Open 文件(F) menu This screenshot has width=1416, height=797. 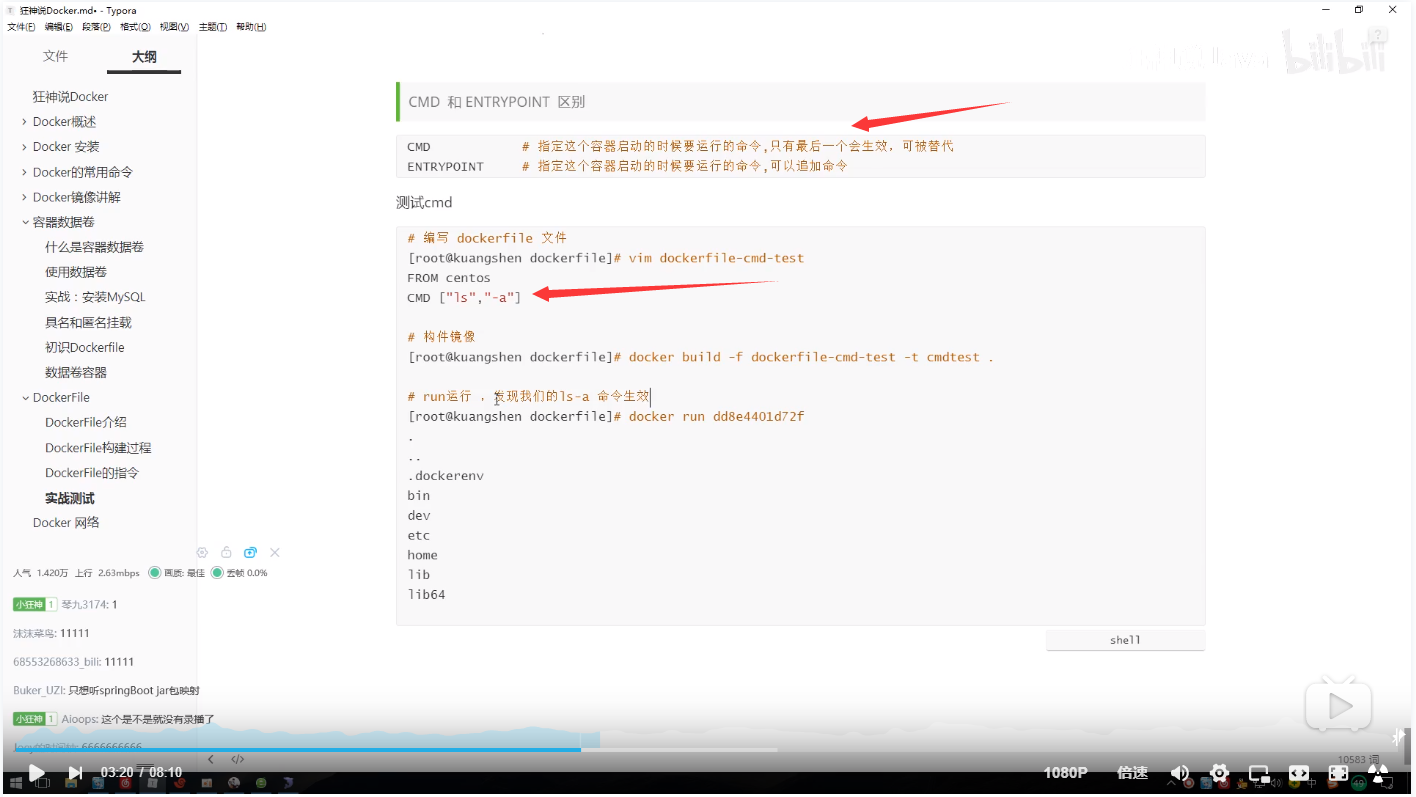21,27
